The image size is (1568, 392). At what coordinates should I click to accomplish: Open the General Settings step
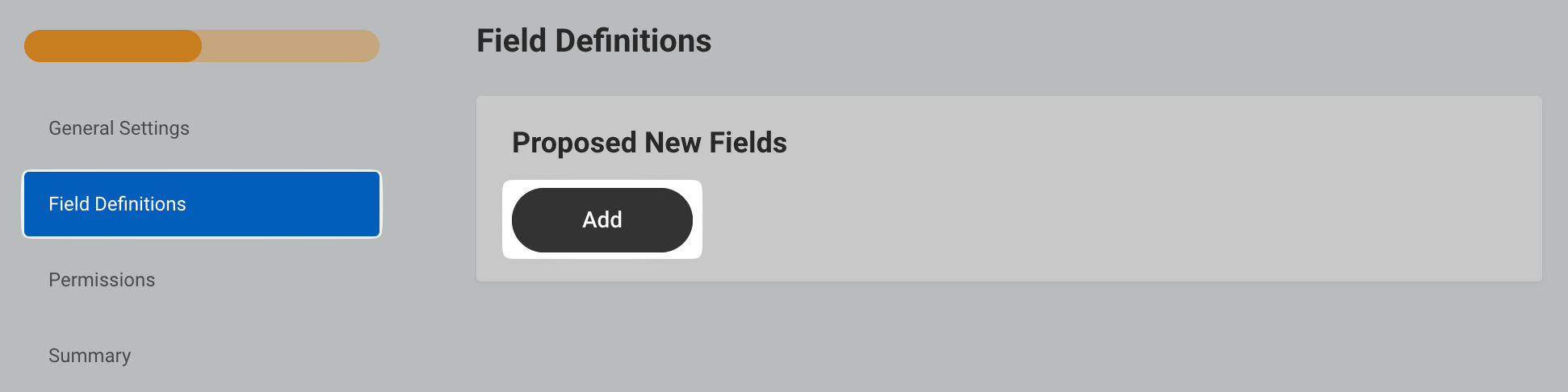(119, 128)
